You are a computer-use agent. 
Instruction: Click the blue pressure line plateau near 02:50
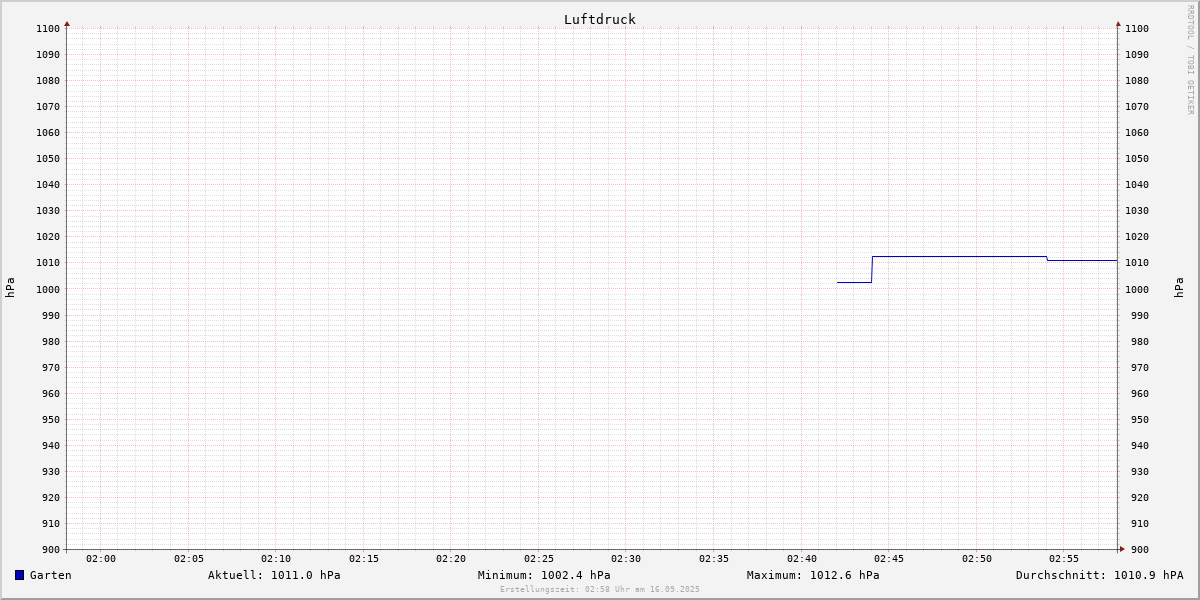point(977,257)
